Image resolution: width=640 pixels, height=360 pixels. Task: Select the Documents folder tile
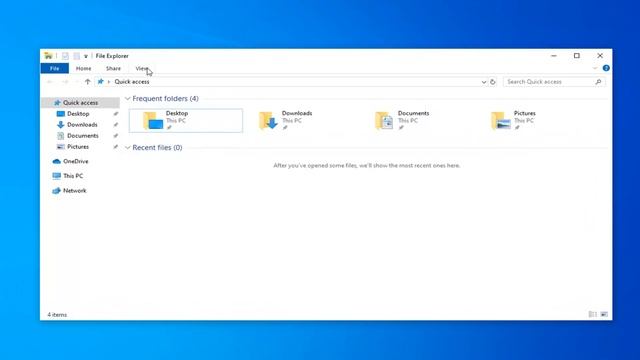pyautogui.click(x=418, y=120)
